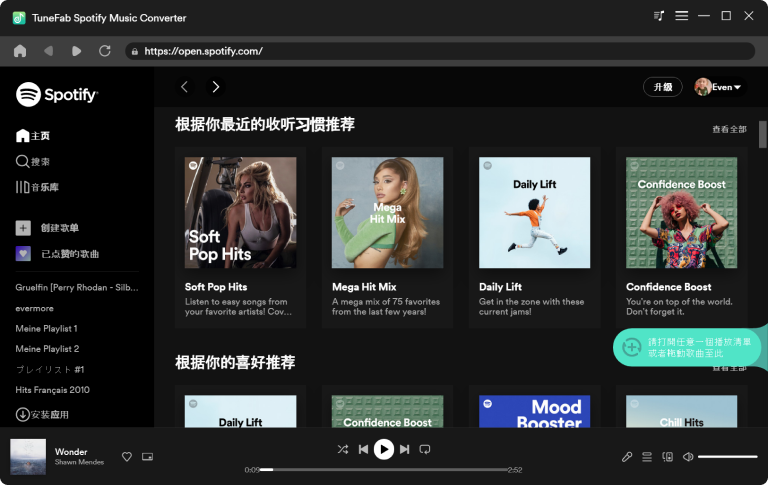Click the play button
Viewport: 768px width, 485px height.
click(384, 449)
